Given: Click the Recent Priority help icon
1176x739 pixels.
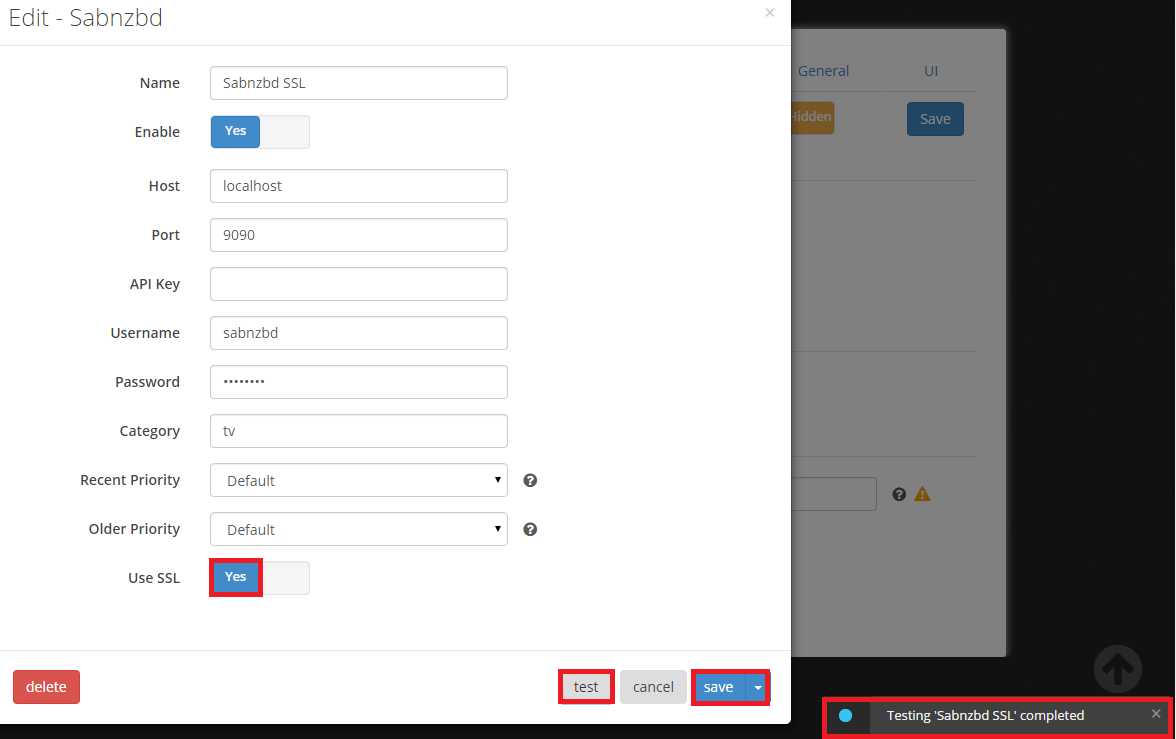Looking at the screenshot, I should click(x=530, y=480).
